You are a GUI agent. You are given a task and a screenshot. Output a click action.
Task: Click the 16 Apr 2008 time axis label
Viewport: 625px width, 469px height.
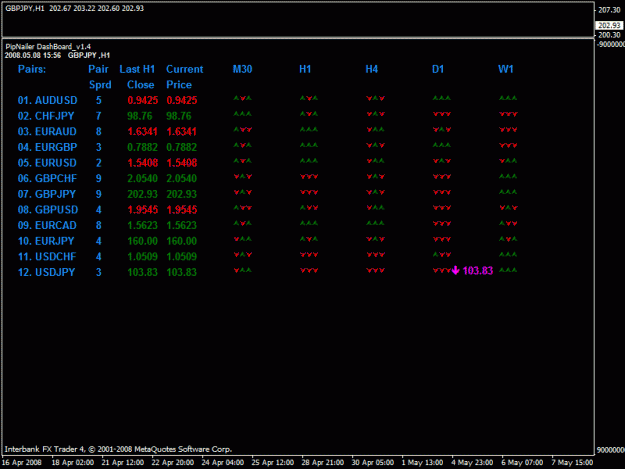click(x=22, y=462)
